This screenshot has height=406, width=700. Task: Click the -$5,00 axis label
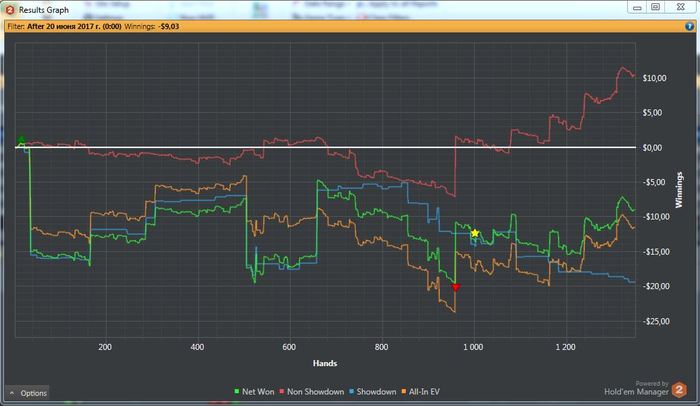(654, 182)
